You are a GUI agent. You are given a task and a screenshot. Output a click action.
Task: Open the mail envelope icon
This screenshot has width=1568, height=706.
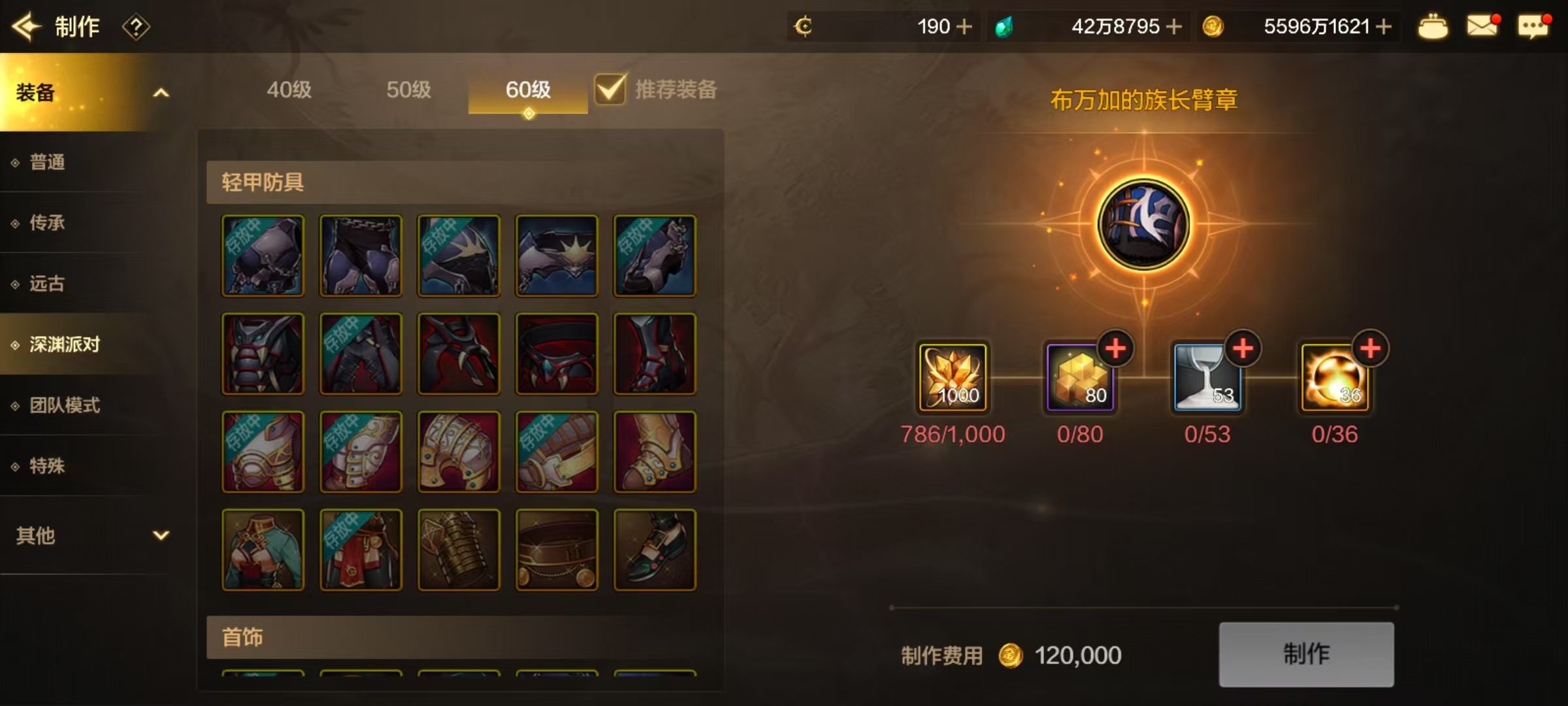[1481, 26]
